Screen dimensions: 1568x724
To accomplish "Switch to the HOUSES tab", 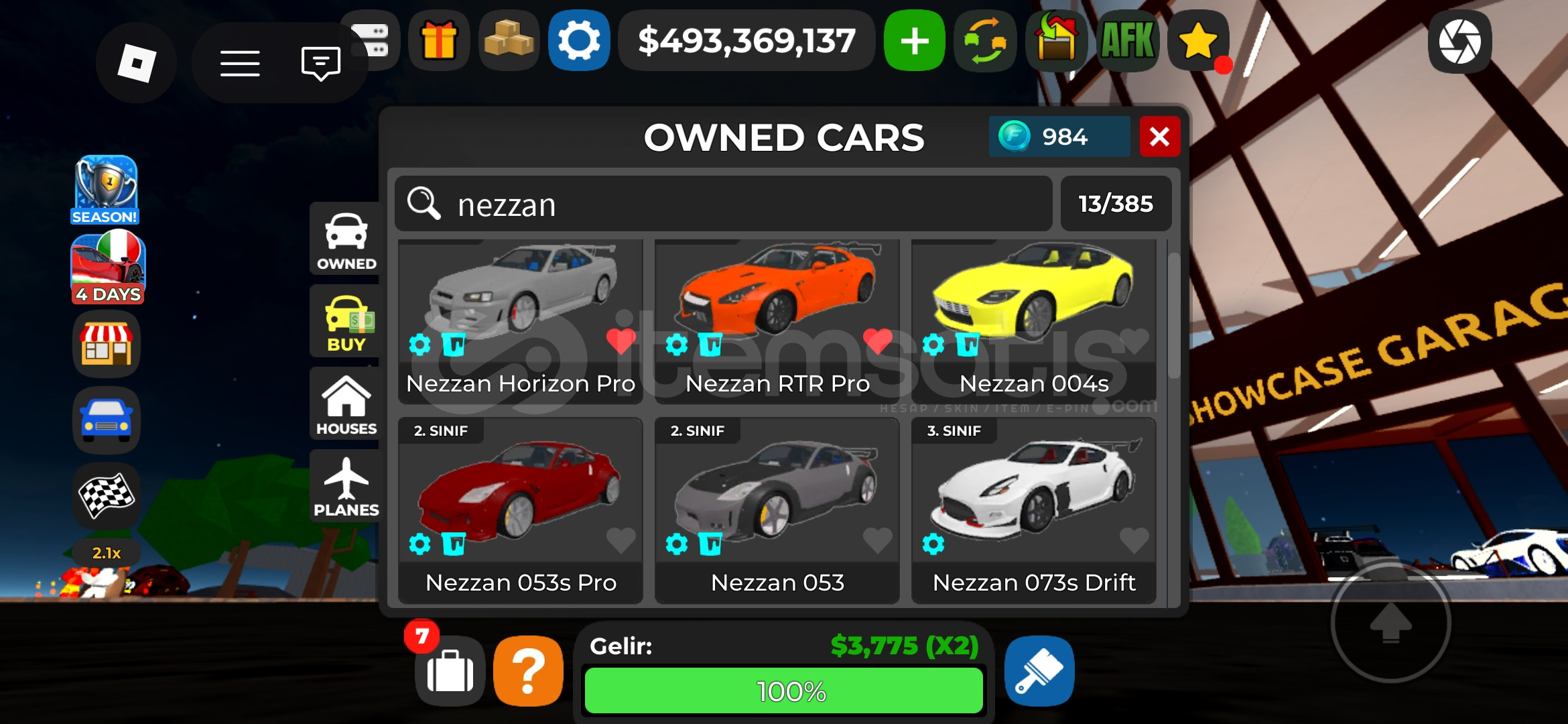I will [346, 404].
